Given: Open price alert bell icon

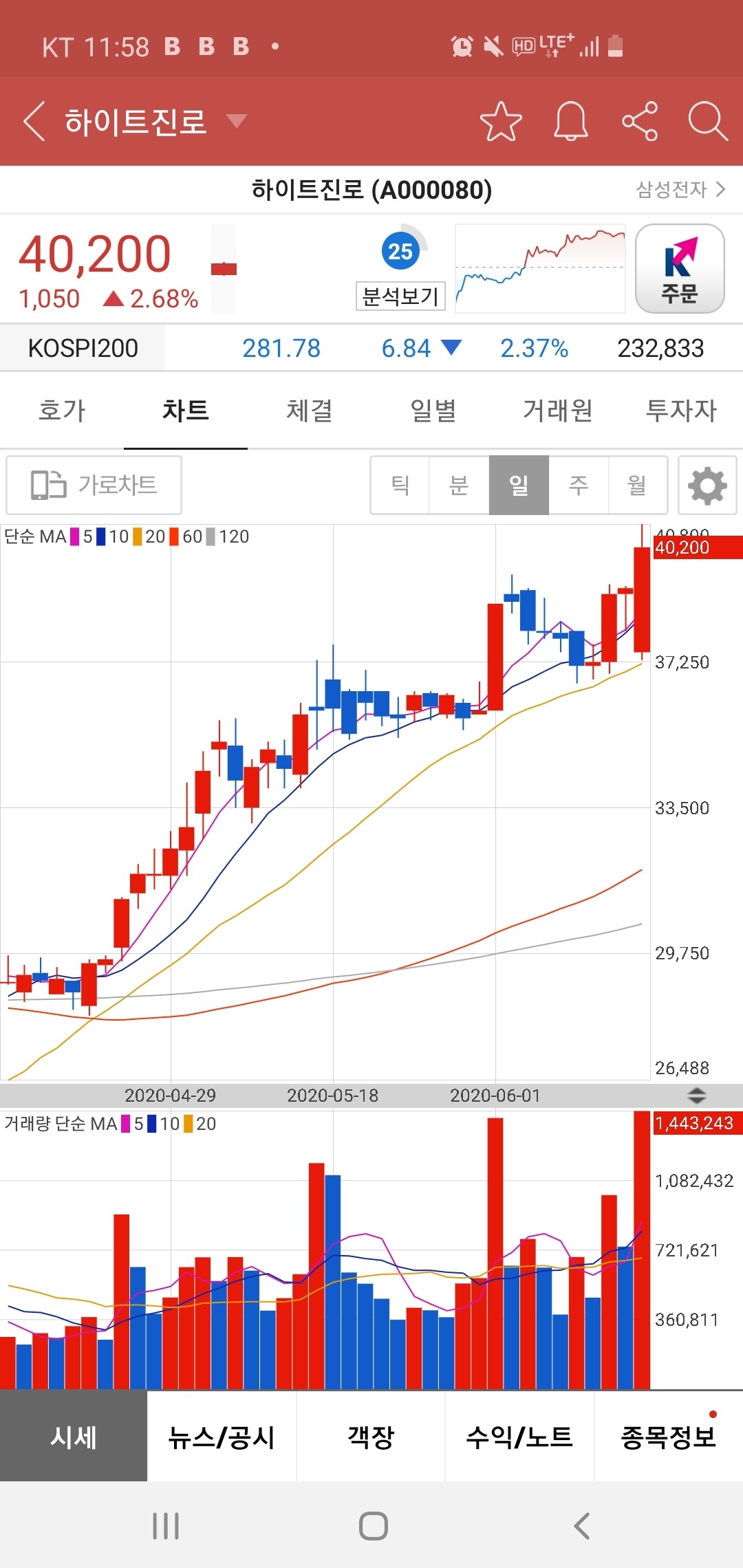Looking at the screenshot, I should [571, 122].
